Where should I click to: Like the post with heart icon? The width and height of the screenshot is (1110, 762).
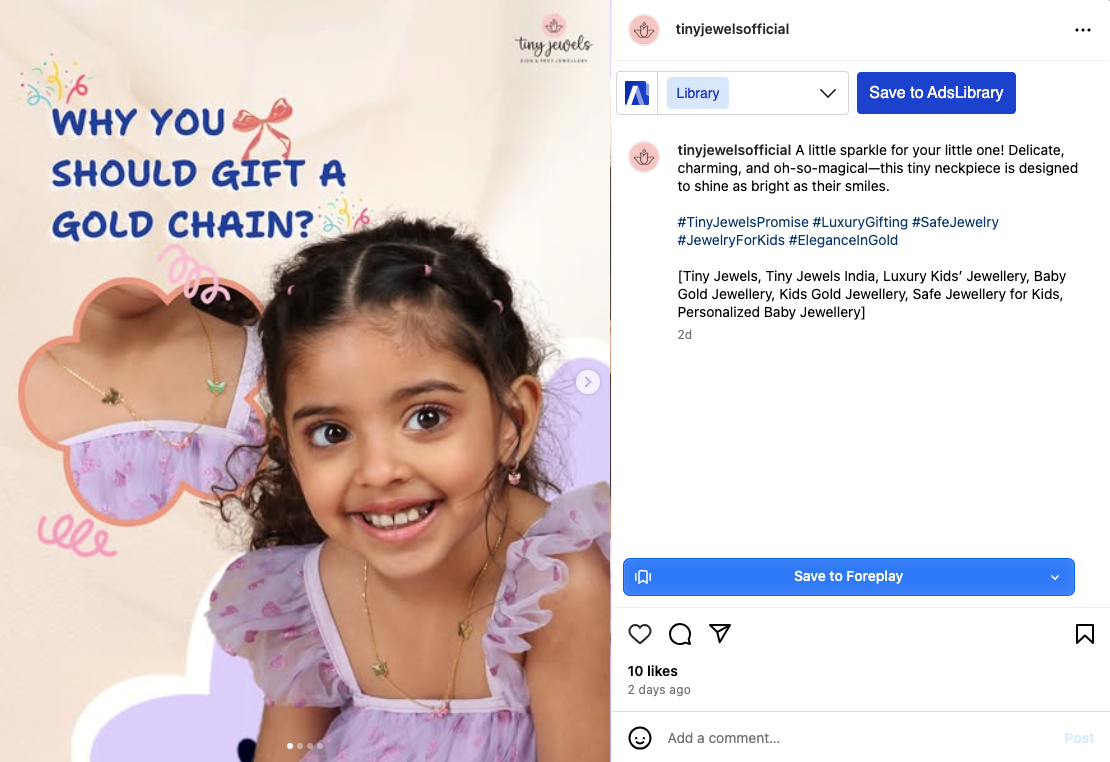click(x=639, y=634)
